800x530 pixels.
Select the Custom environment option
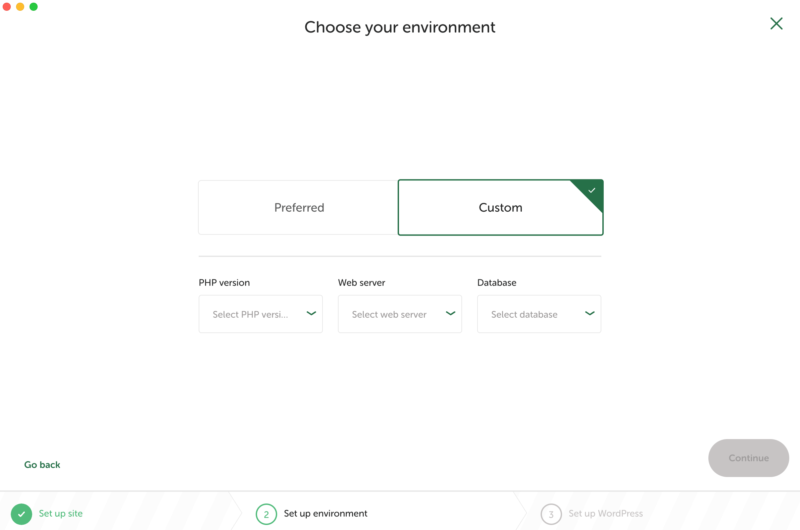501,208
